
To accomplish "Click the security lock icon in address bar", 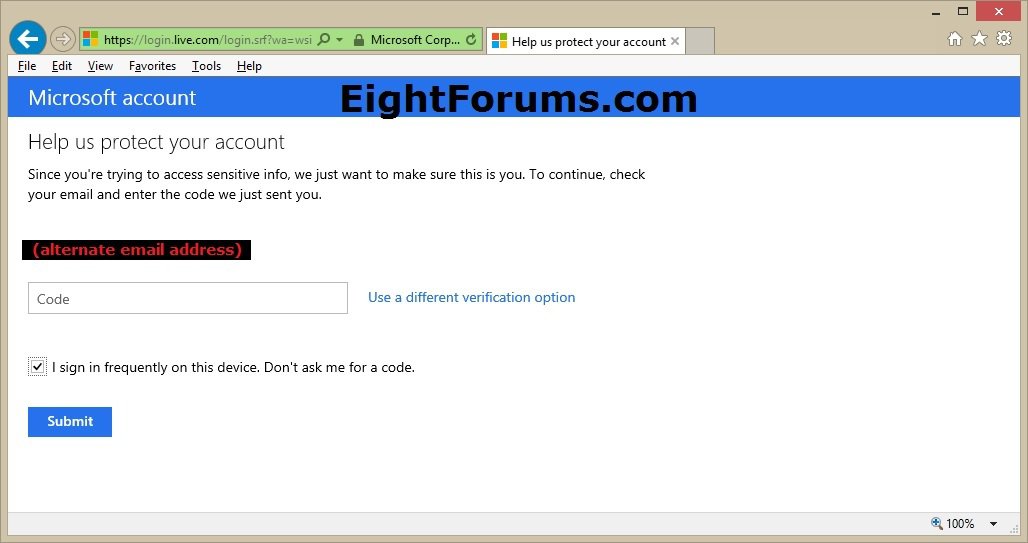I will pos(358,40).
